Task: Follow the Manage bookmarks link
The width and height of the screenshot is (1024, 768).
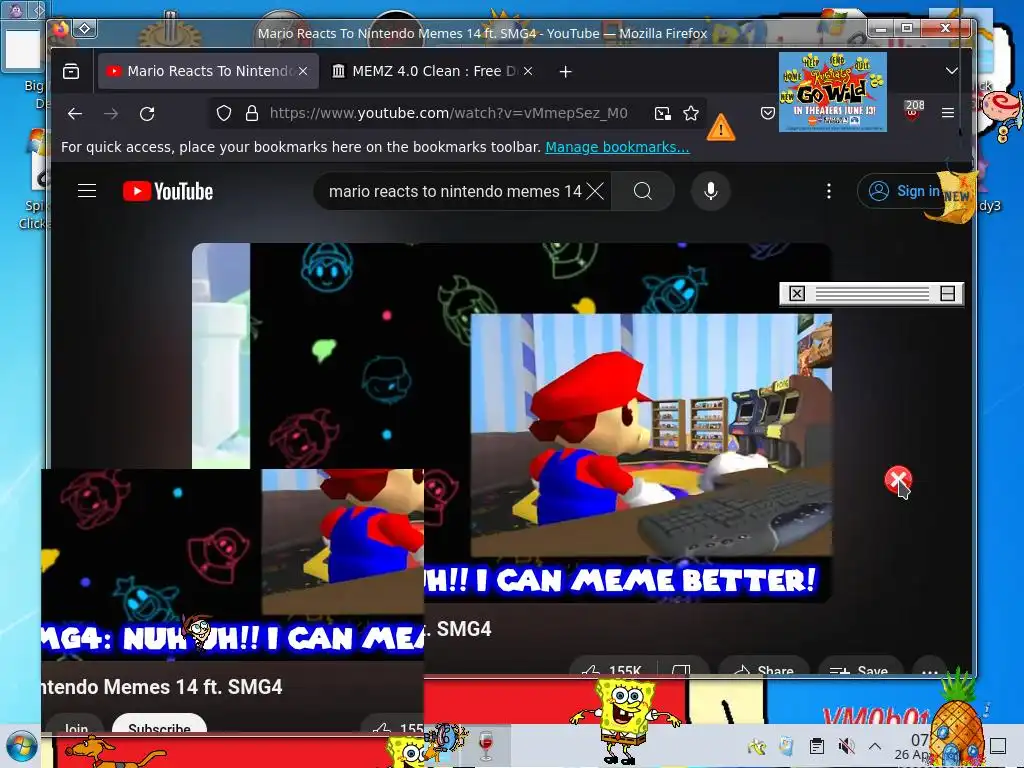Action: click(x=617, y=147)
